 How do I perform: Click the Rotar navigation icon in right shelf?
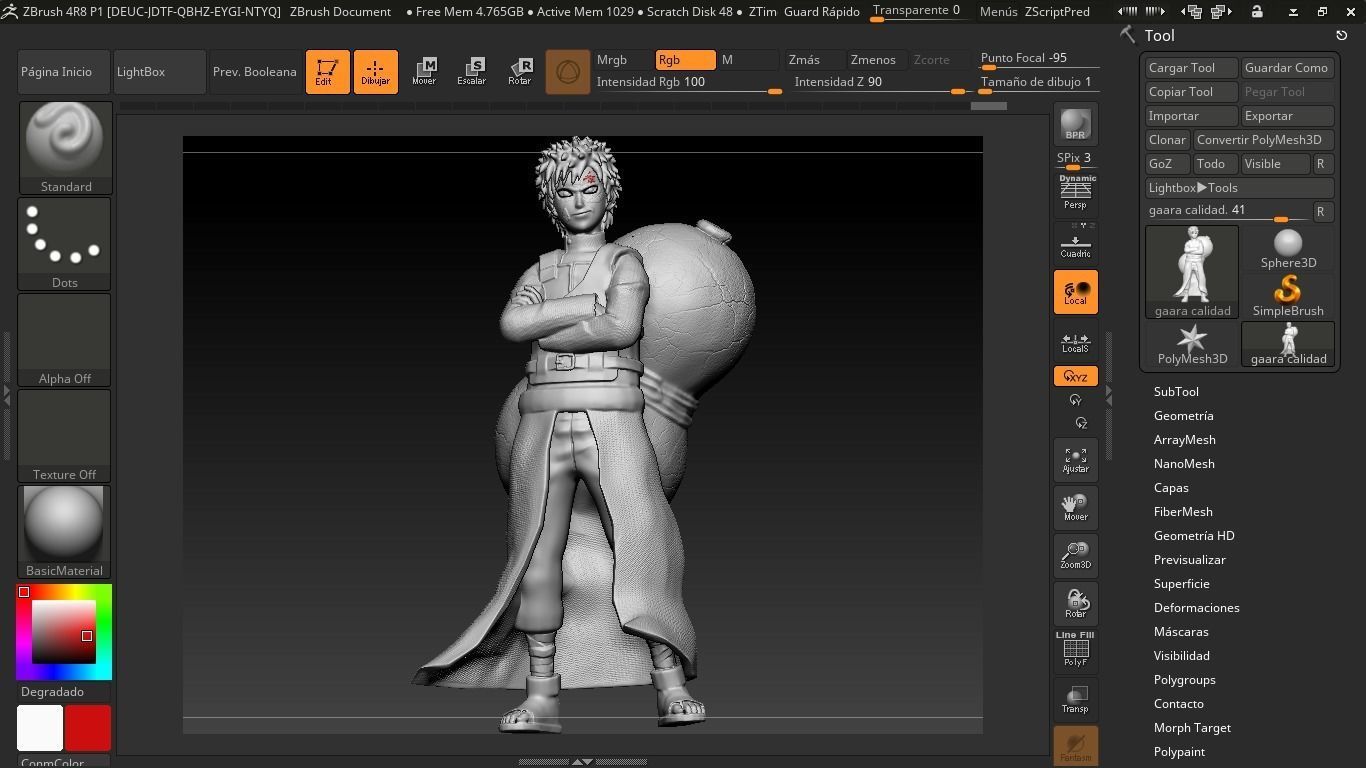point(1075,604)
